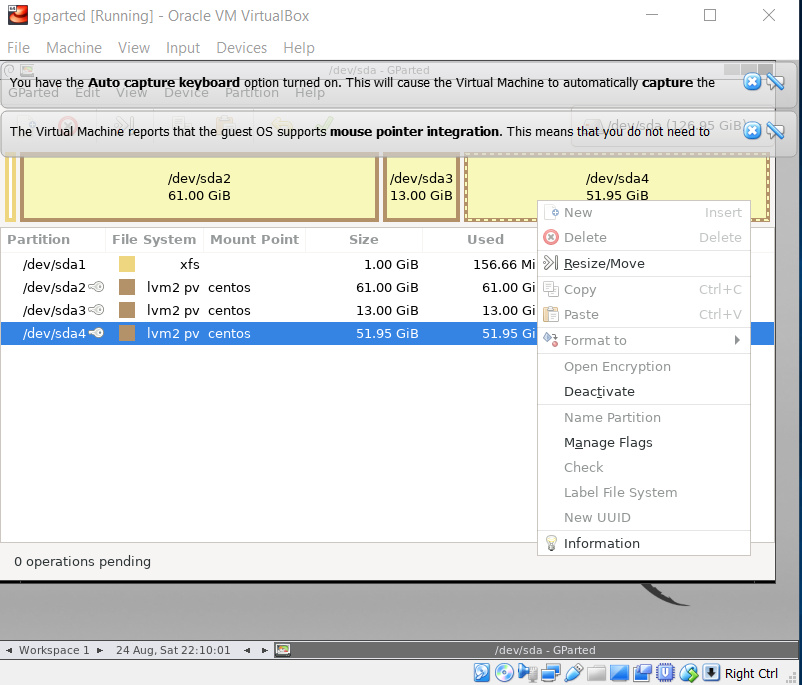This screenshot has width=802, height=685.
Task: Click the recording indicator with overlapping screens
Action: click(x=642, y=673)
